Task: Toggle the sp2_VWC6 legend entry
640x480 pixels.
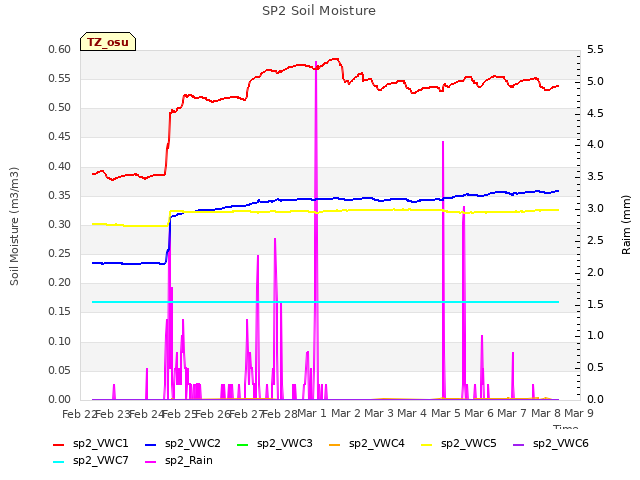Action: [x=551, y=444]
